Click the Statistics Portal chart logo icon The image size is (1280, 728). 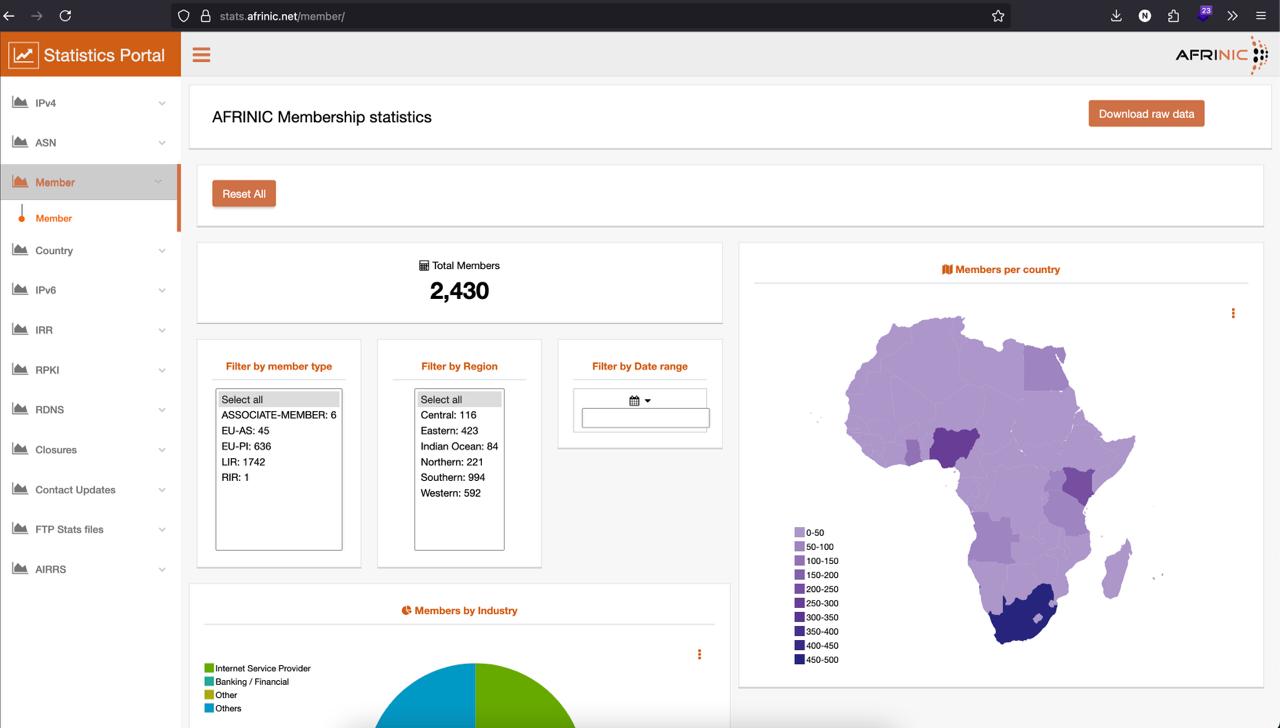[x=23, y=55]
